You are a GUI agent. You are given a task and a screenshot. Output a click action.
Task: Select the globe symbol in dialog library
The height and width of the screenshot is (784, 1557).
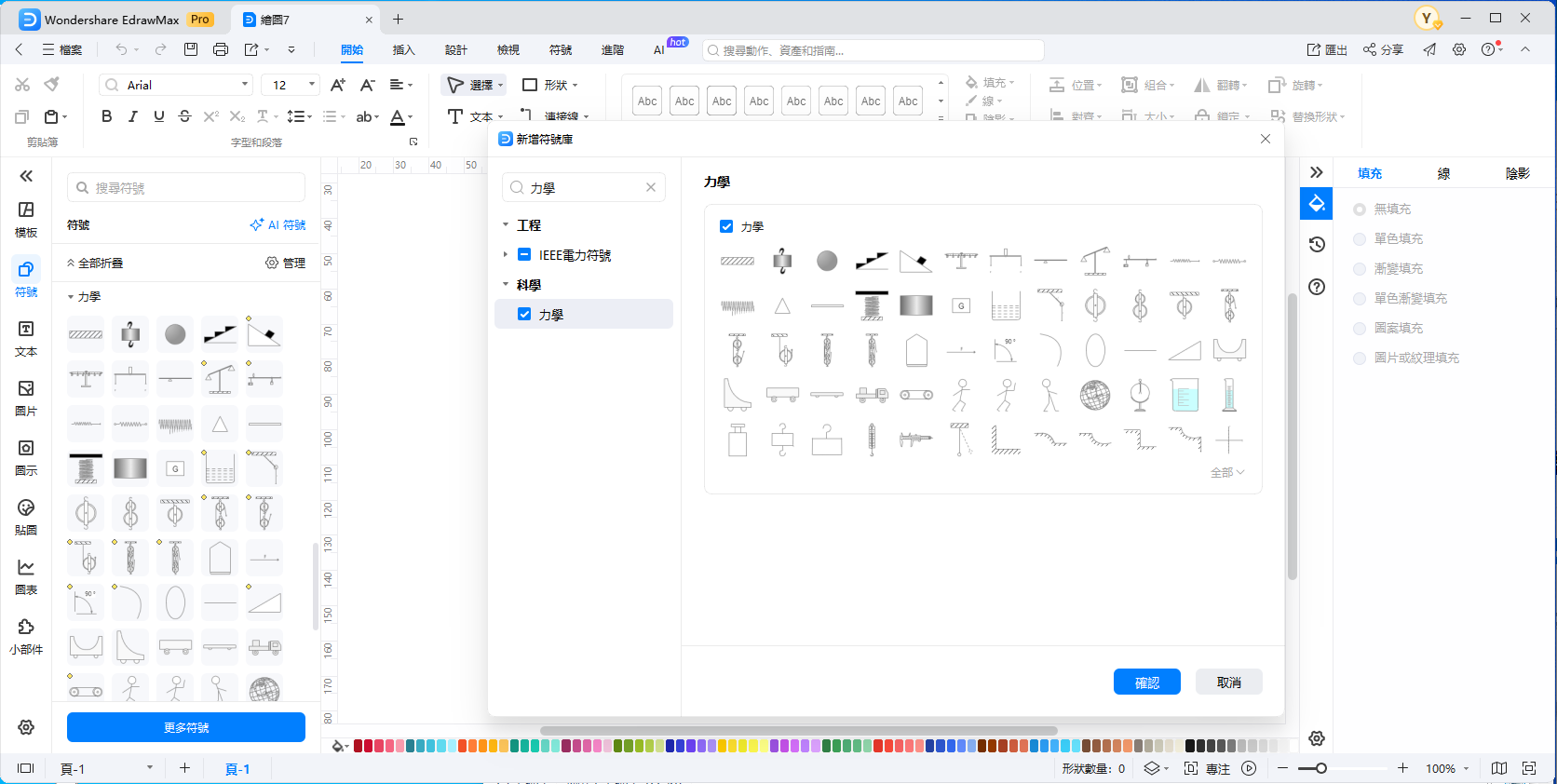click(1095, 396)
